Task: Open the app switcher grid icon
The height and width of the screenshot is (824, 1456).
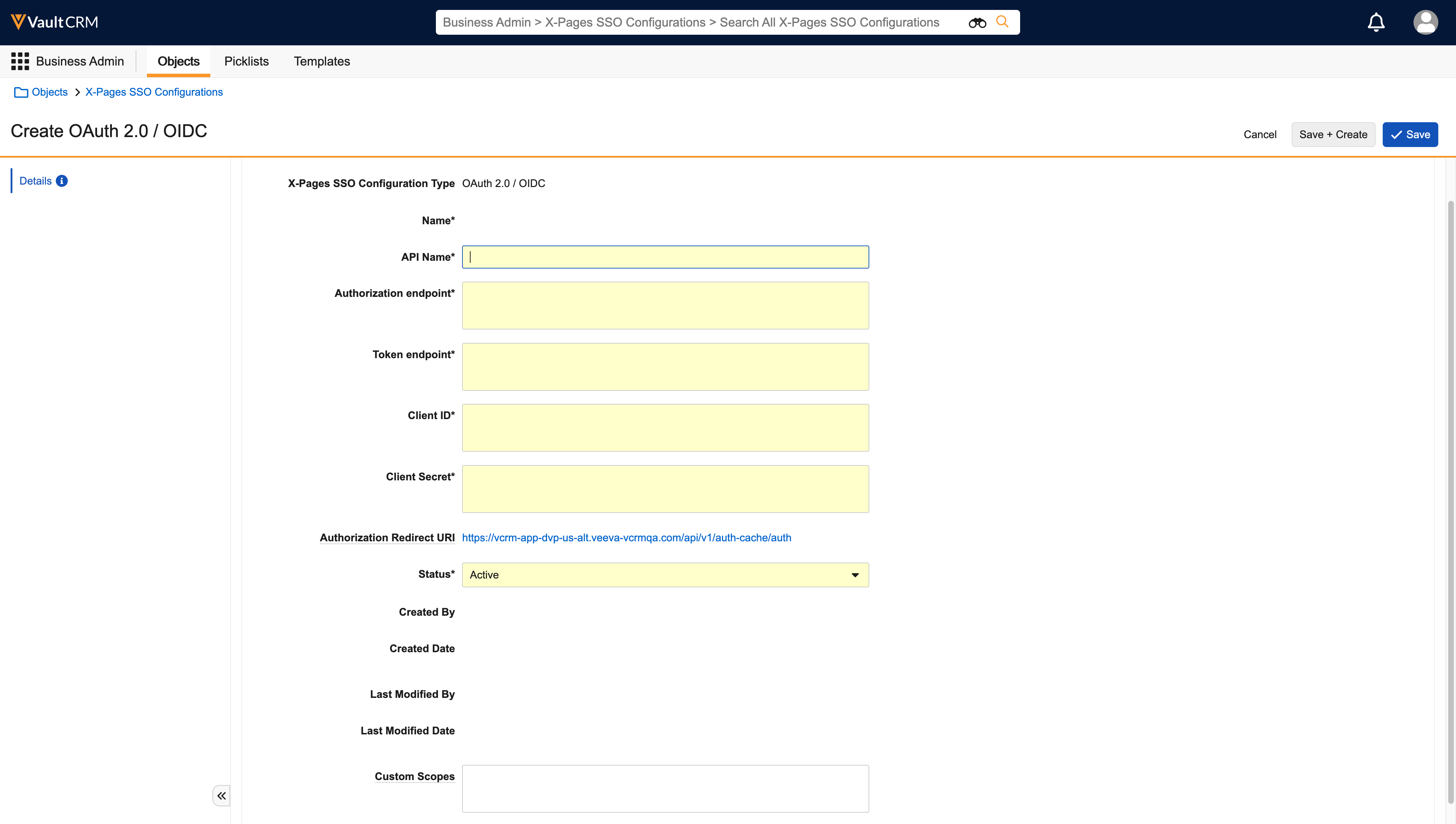Action: (x=20, y=61)
